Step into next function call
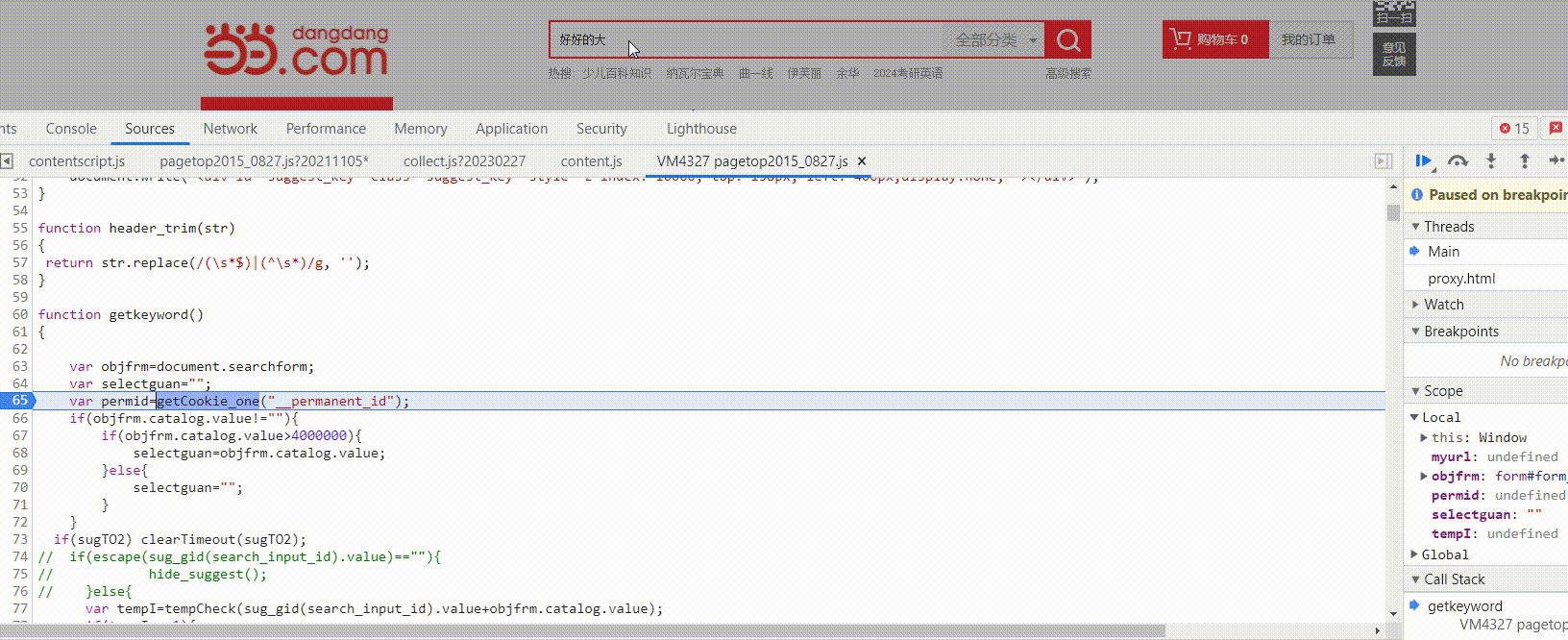This screenshot has height=640, width=1568. tap(1491, 160)
